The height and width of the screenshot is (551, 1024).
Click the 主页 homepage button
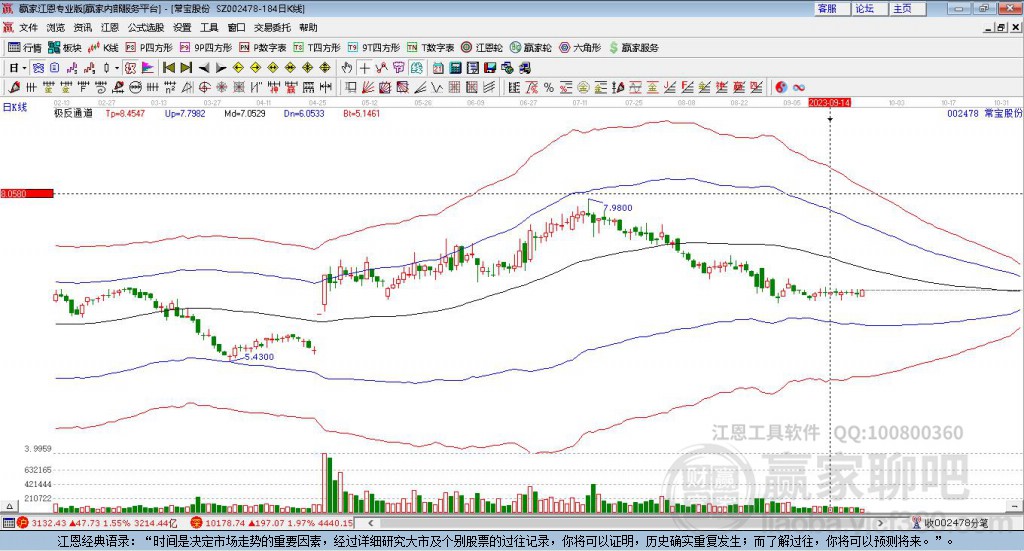(908, 8)
